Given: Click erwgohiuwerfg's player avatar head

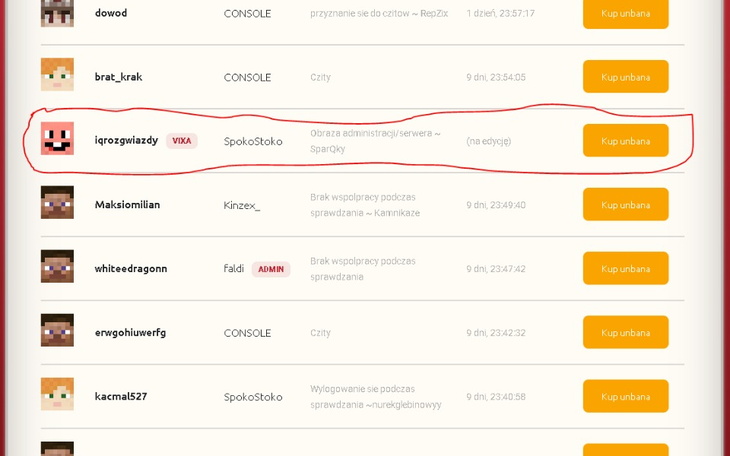Looking at the screenshot, I should (x=57, y=331).
